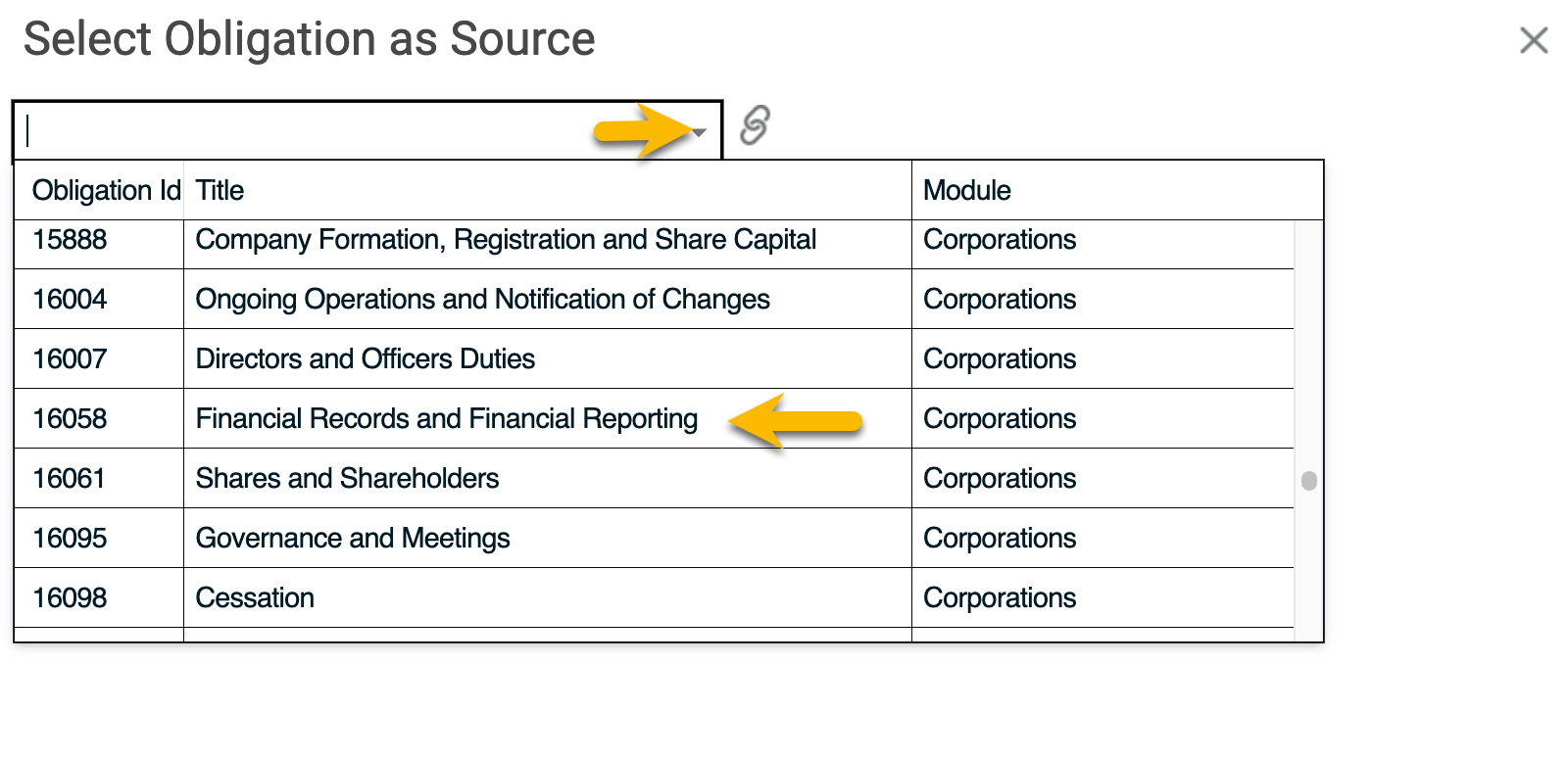
Task: Choose Governance and Meetings obligation
Action: pos(654,538)
